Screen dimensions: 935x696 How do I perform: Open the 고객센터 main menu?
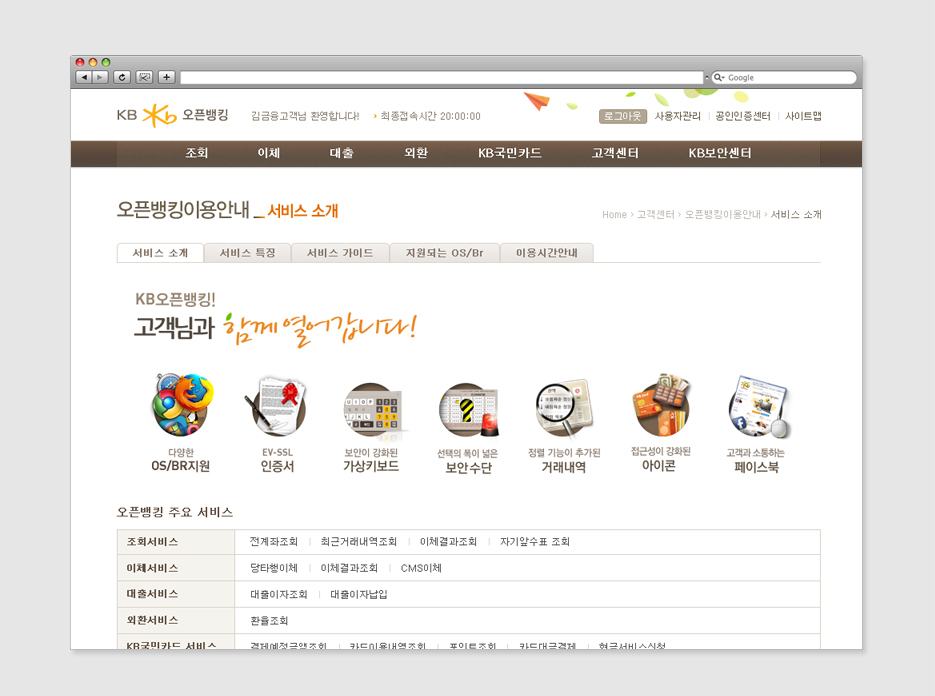click(615, 153)
